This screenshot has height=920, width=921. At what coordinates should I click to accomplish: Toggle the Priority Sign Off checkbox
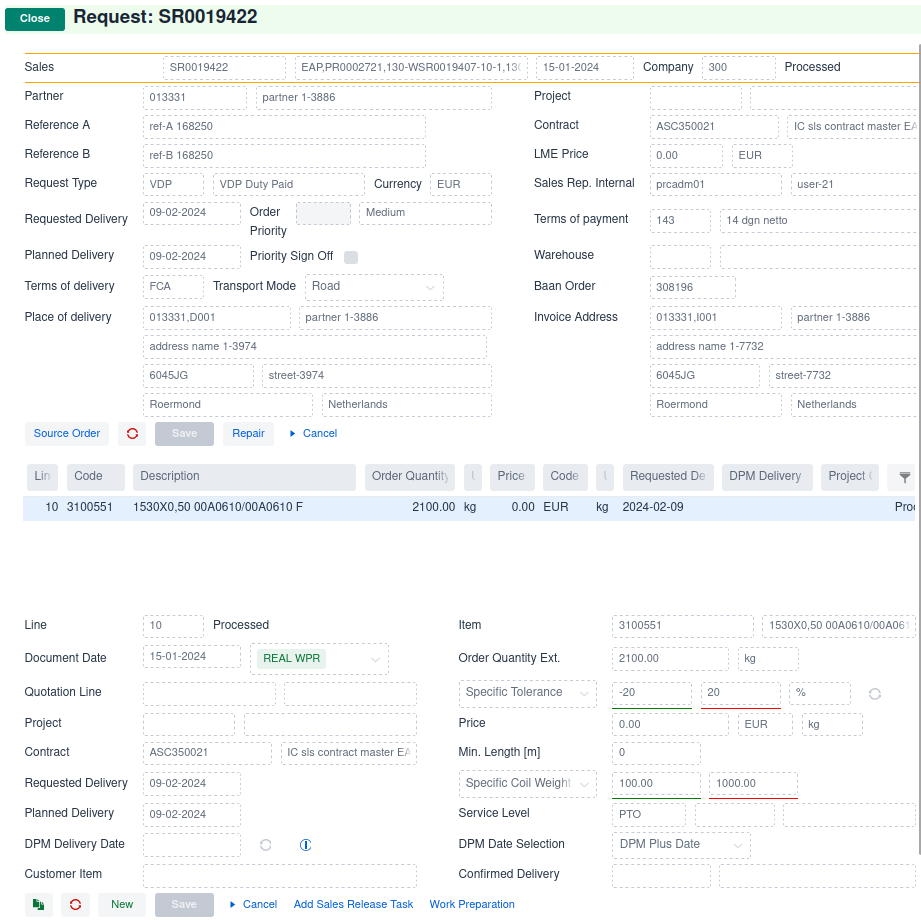click(x=351, y=257)
